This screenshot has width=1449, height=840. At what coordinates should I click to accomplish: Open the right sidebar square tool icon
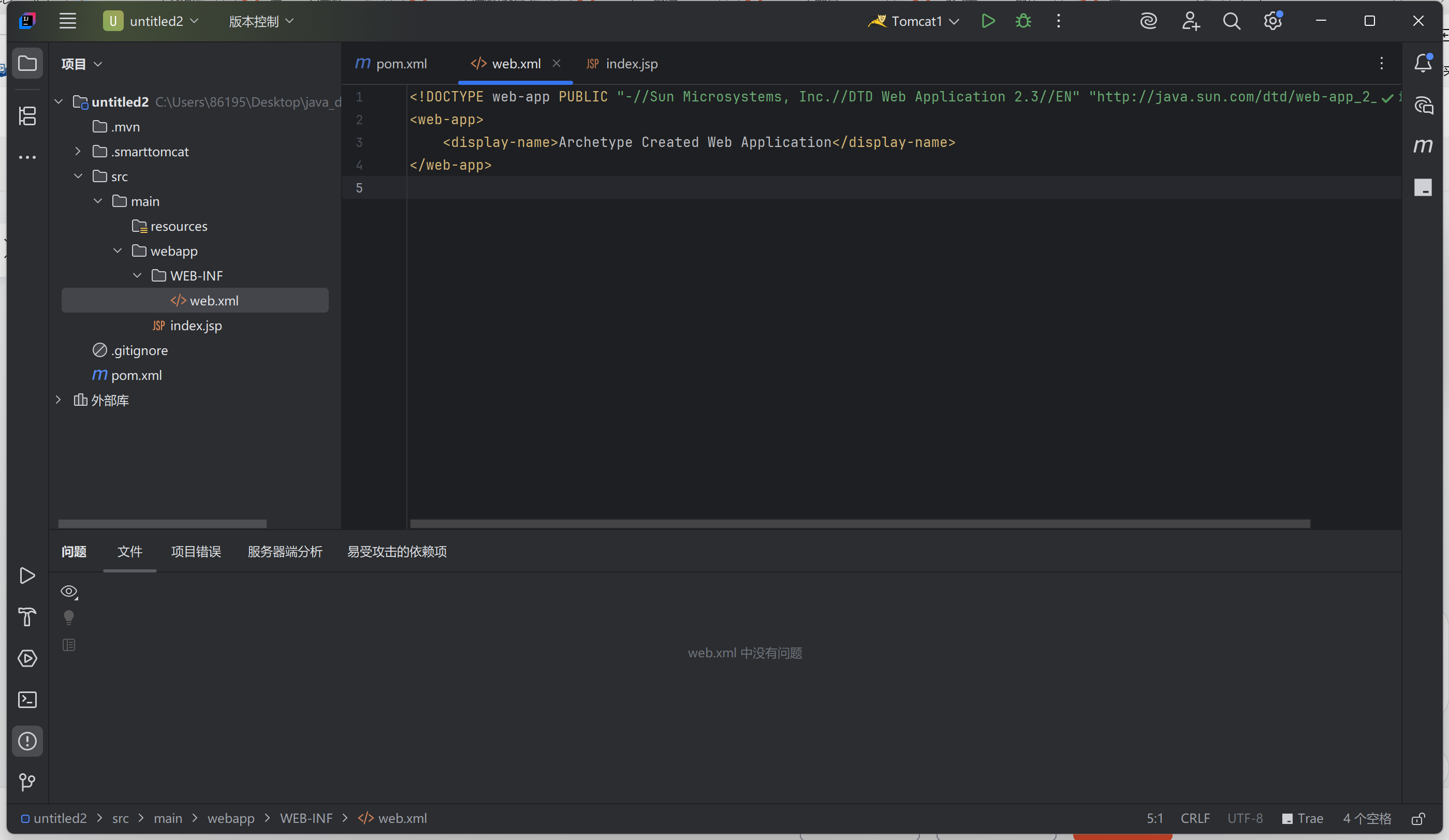(x=1424, y=187)
